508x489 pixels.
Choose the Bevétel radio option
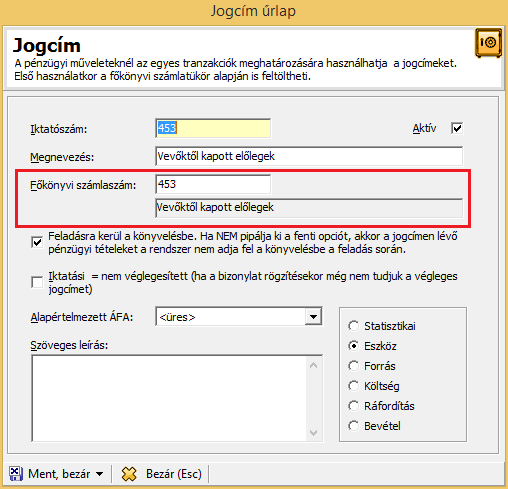click(353, 426)
